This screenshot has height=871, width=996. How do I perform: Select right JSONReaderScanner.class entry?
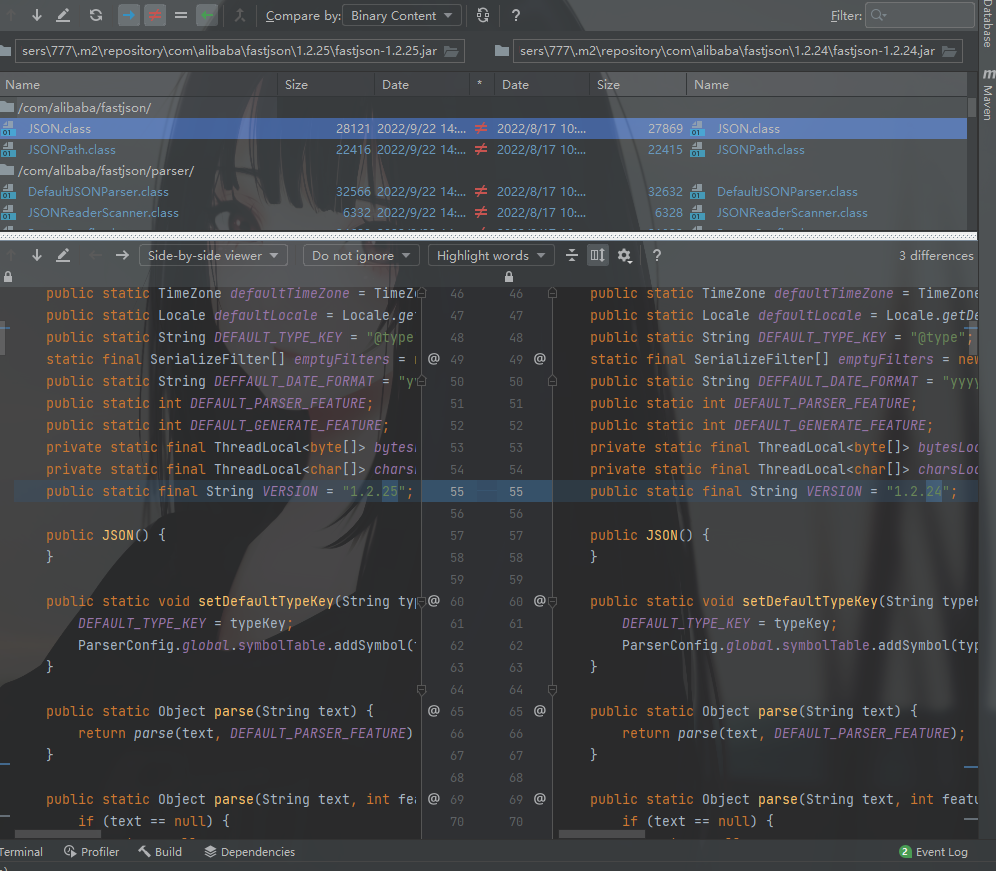coord(791,213)
